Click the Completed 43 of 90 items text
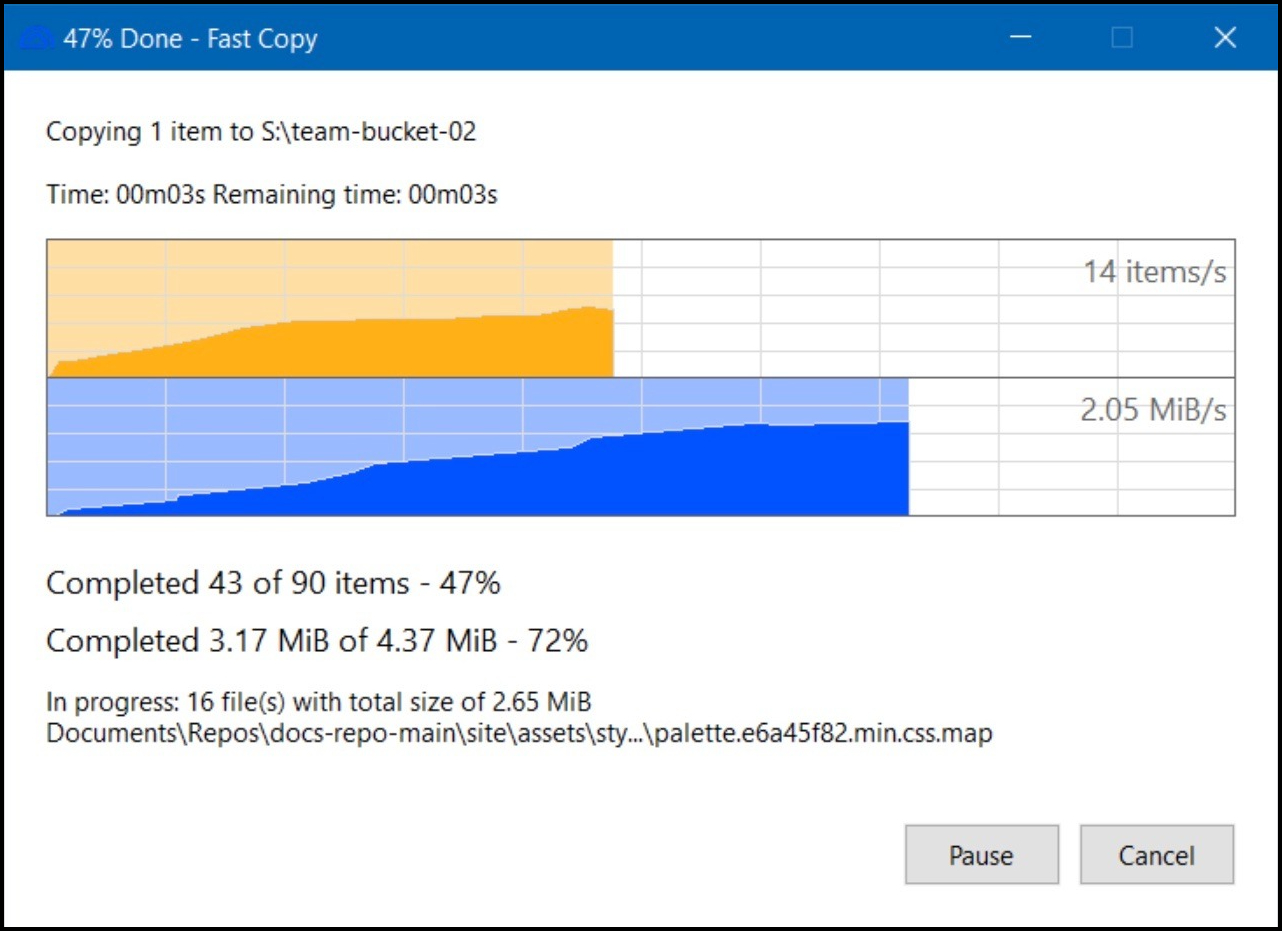1282x931 pixels. tap(273, 583)
